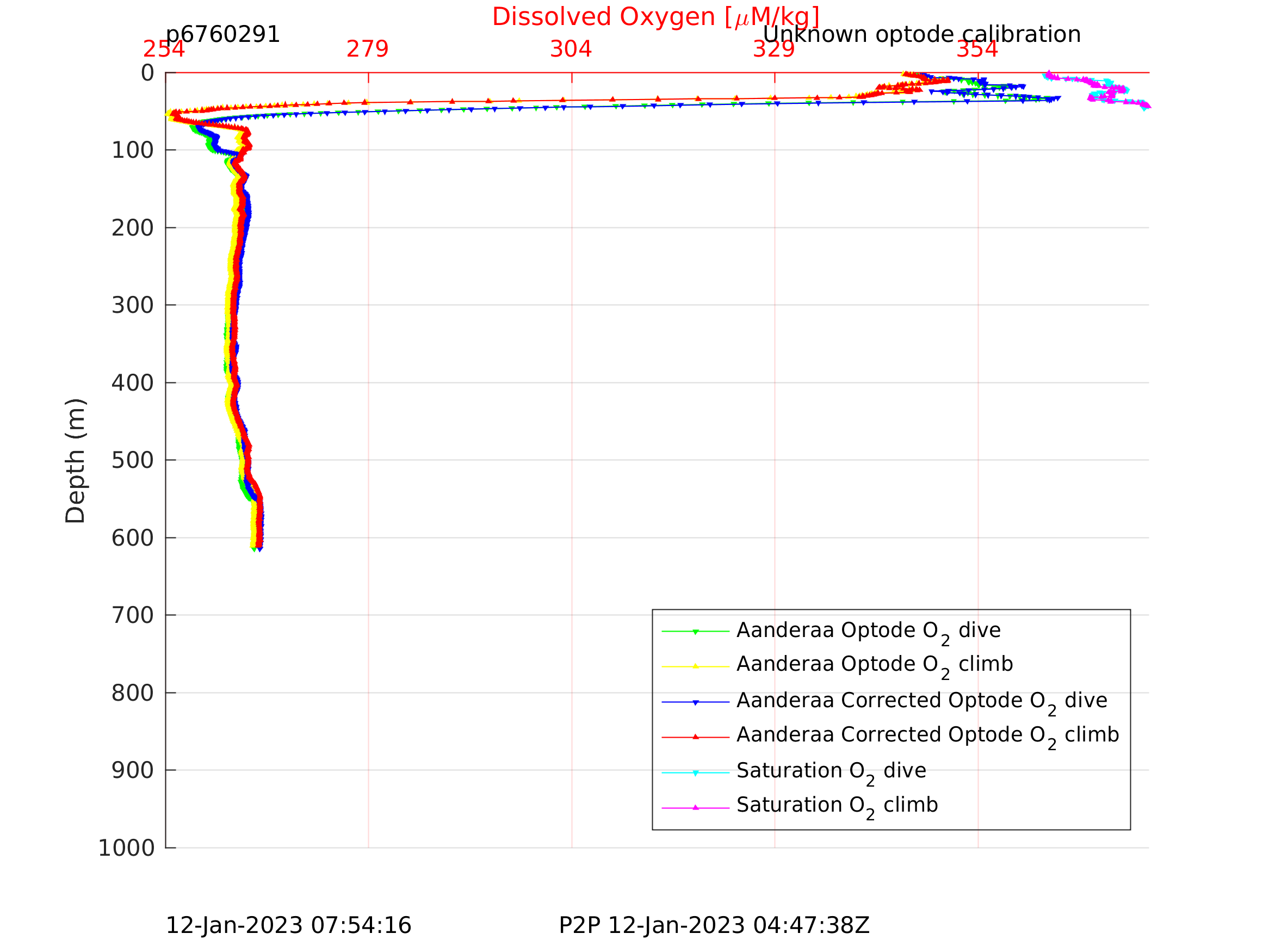
Task: Click the '900' depth tick label
Action: pyautogui.click(x=133, y=770)
